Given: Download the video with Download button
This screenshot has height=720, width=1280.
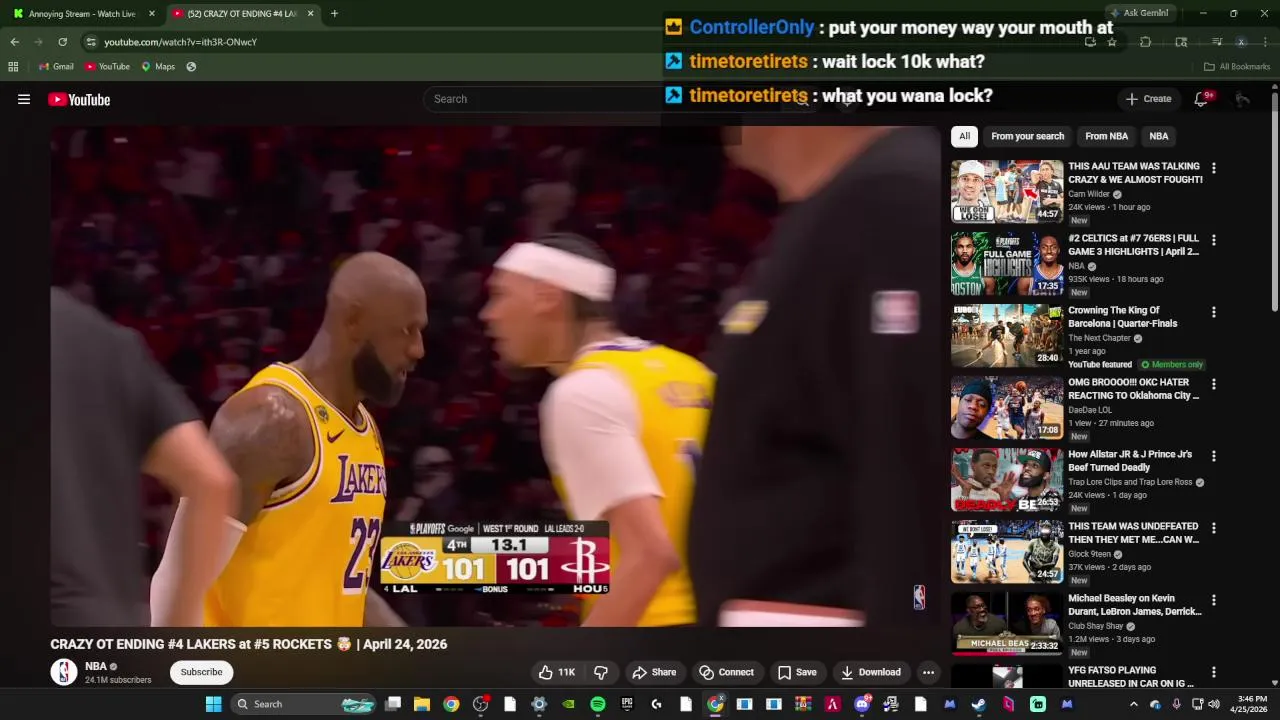Looking at the screenshot, I should tap(870, 672).
